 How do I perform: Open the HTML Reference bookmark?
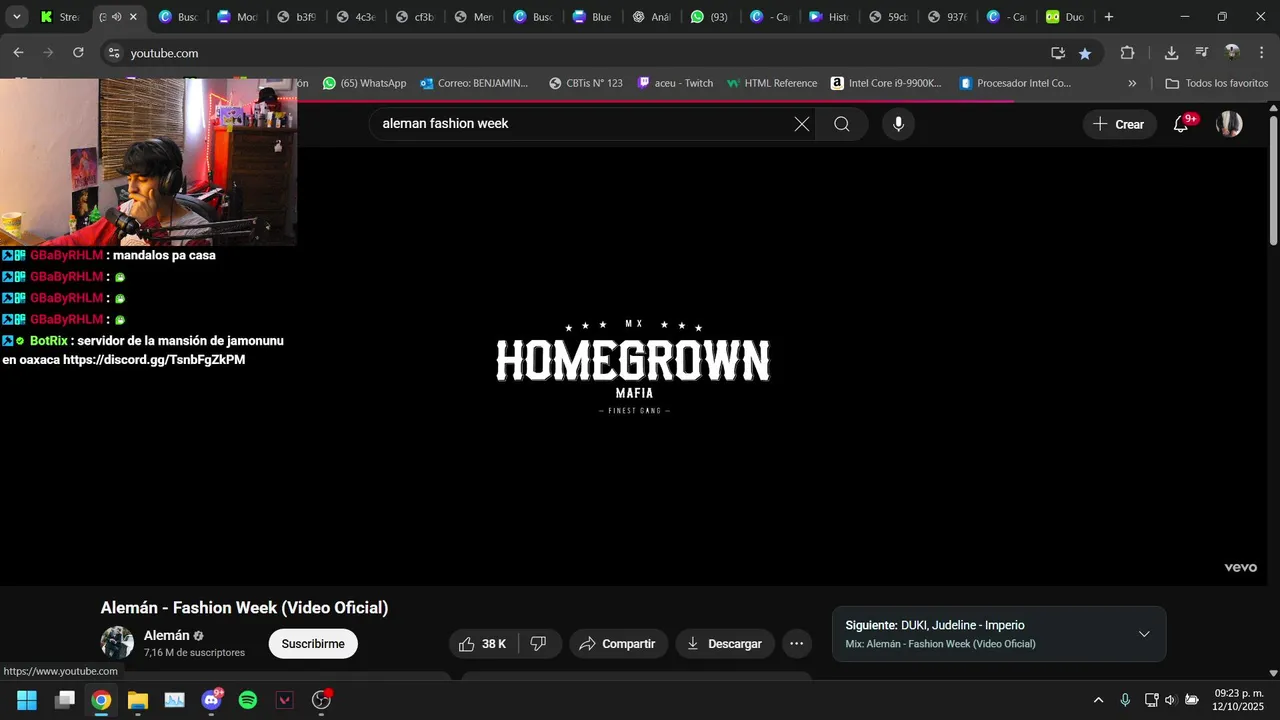click(x=772, y=83)
